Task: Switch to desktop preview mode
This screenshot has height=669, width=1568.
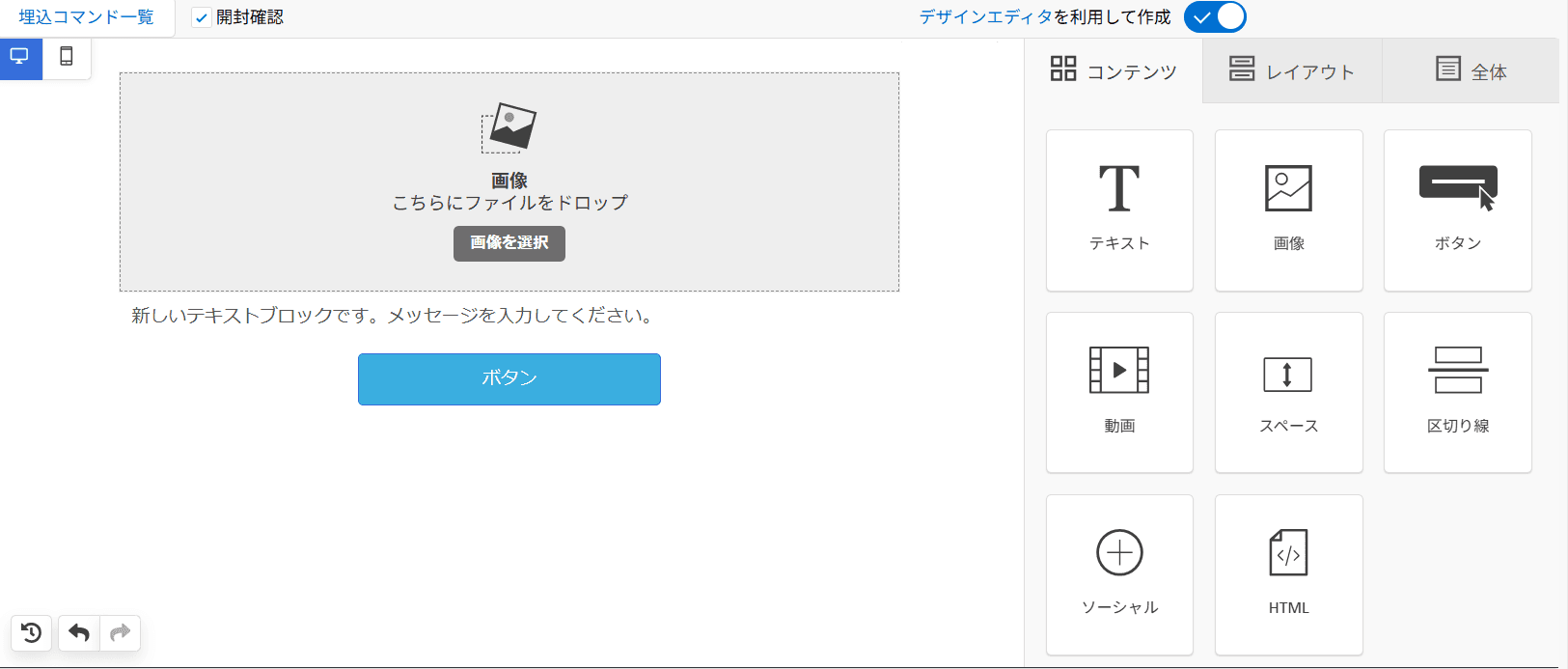Action: tap(20, 57)
